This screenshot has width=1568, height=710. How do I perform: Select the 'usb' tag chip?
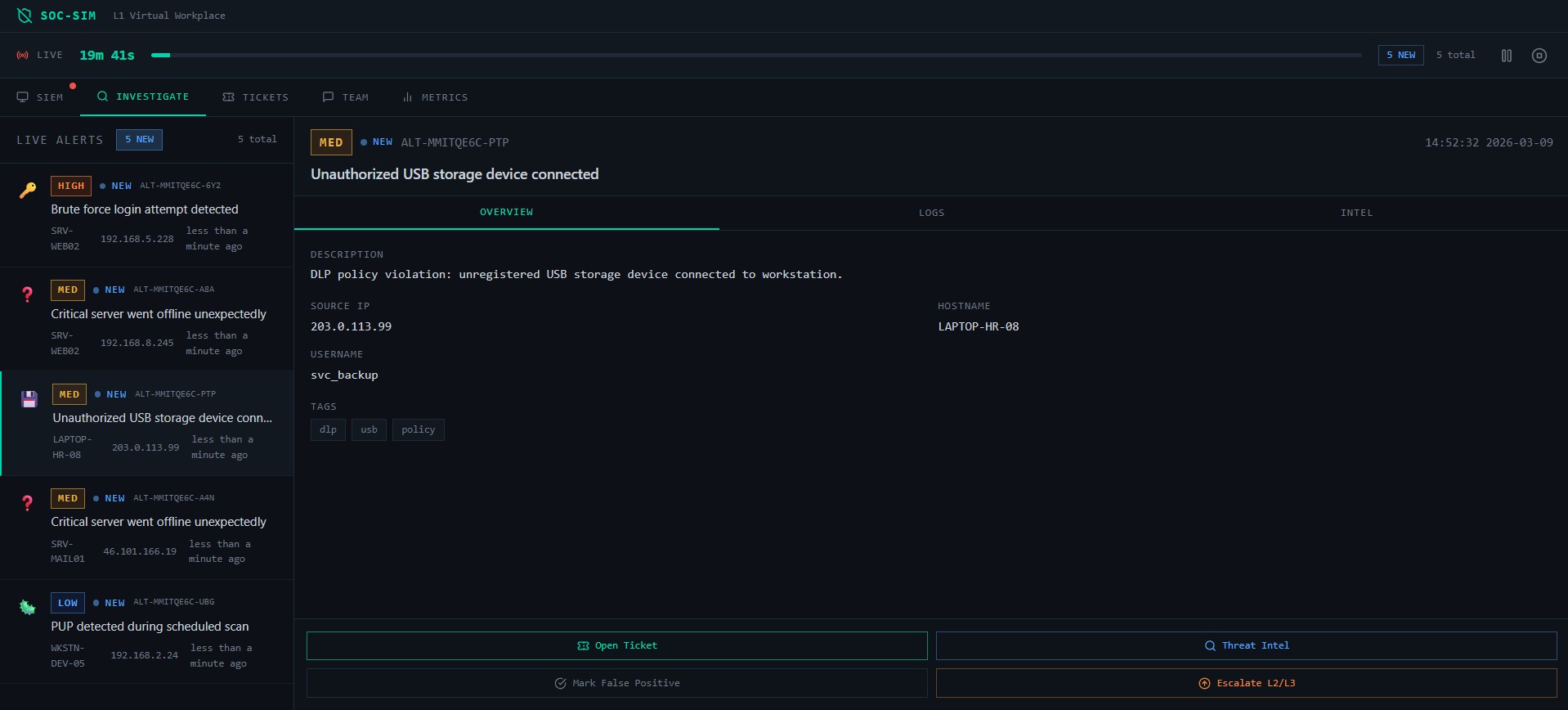(x=369, y=429)
